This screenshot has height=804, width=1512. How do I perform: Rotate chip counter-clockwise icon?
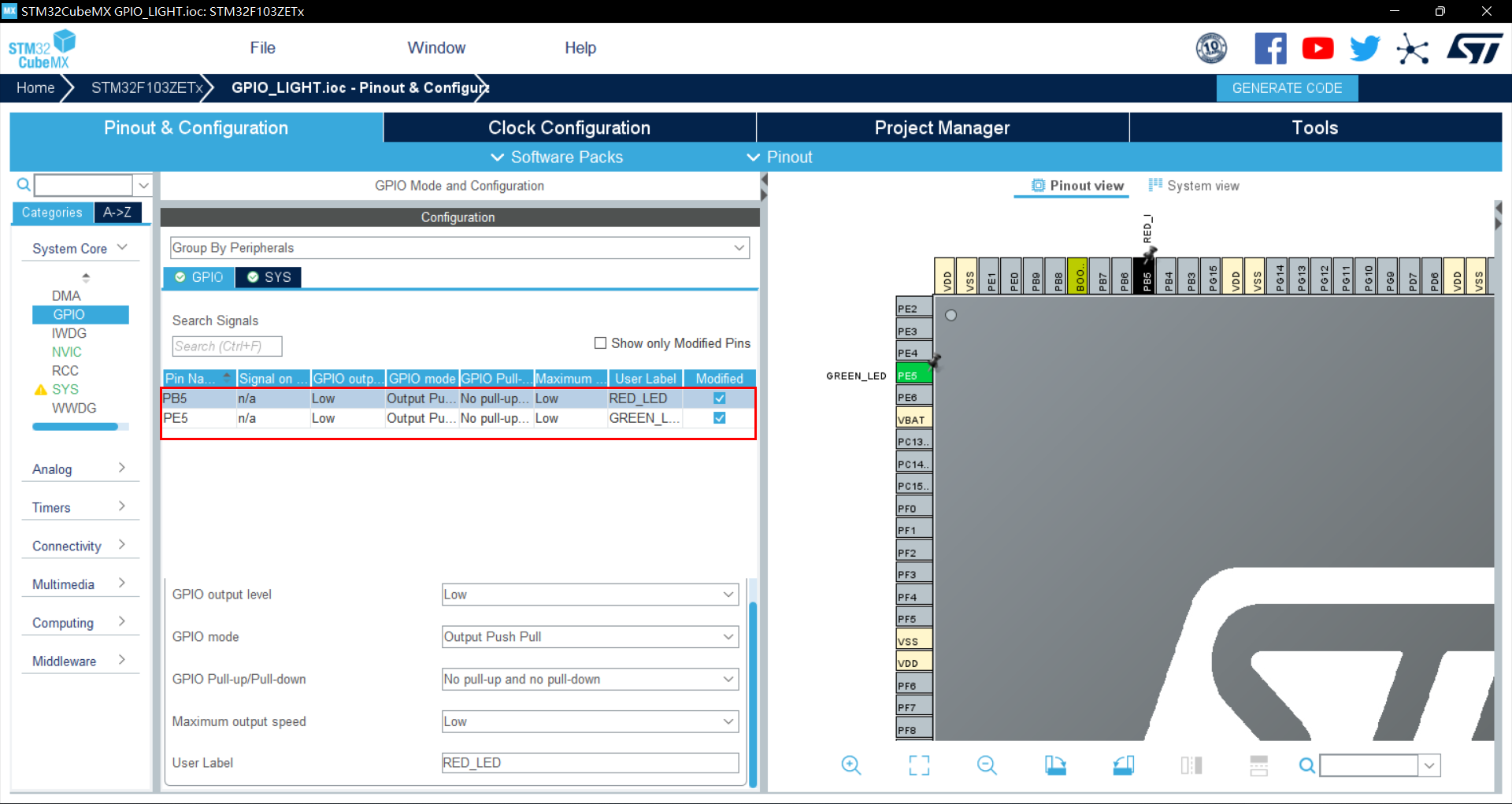point(1123,765)
